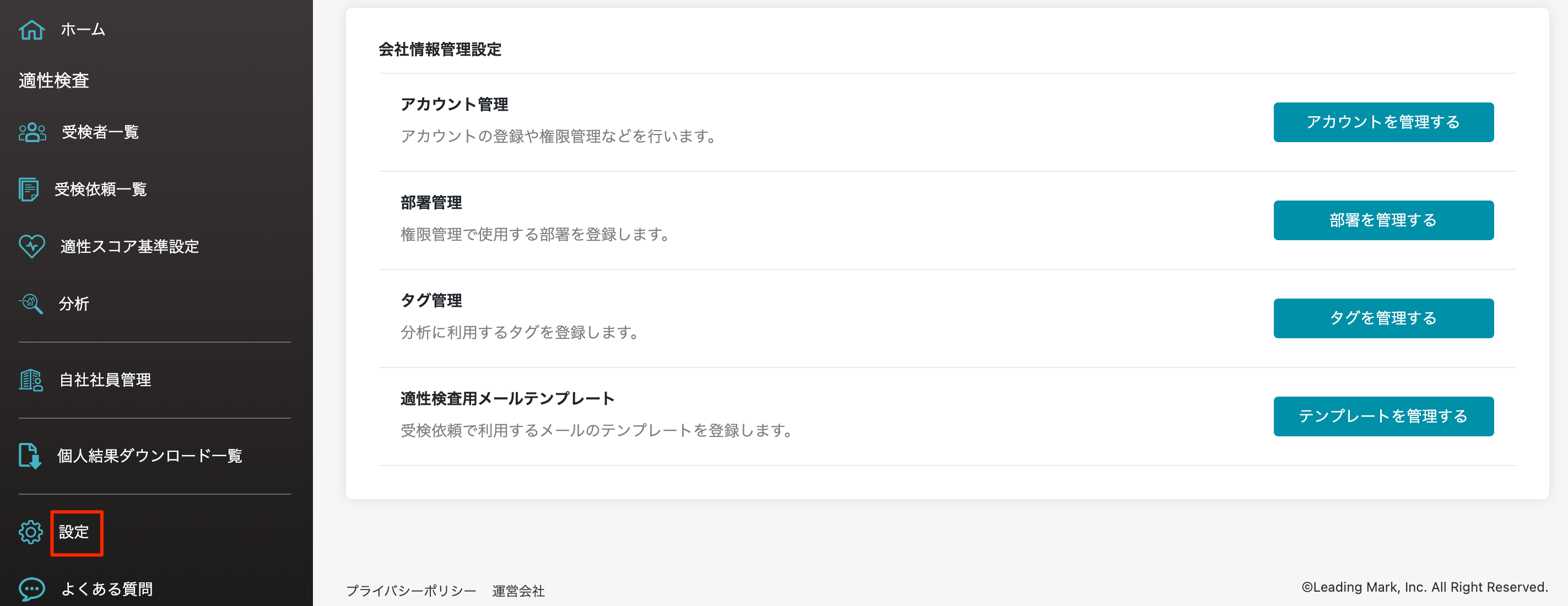The width and height of the screenshot is (1568, 606).
Task: Open the プライバシーポリシー footer link
Action: [411, 590]
